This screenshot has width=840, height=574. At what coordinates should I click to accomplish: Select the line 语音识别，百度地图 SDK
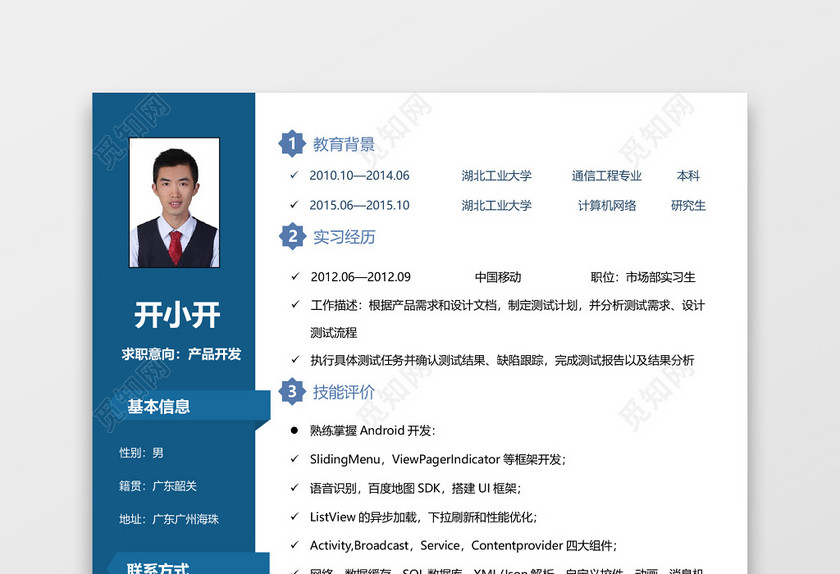(415, 488)
